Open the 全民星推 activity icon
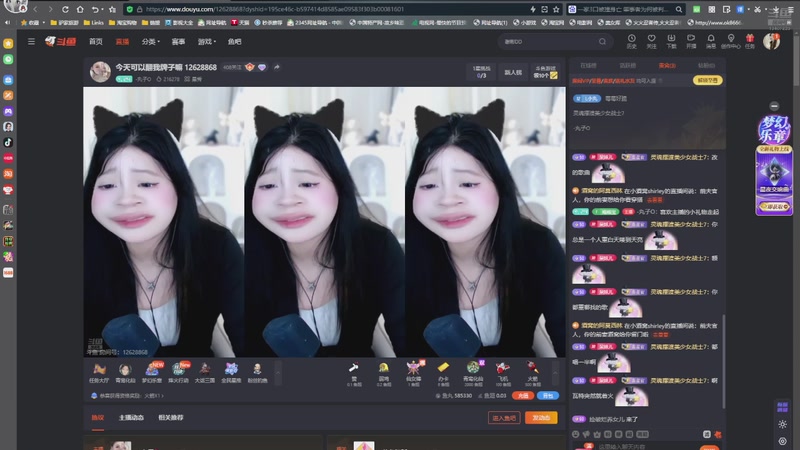 tap(231, 372)
